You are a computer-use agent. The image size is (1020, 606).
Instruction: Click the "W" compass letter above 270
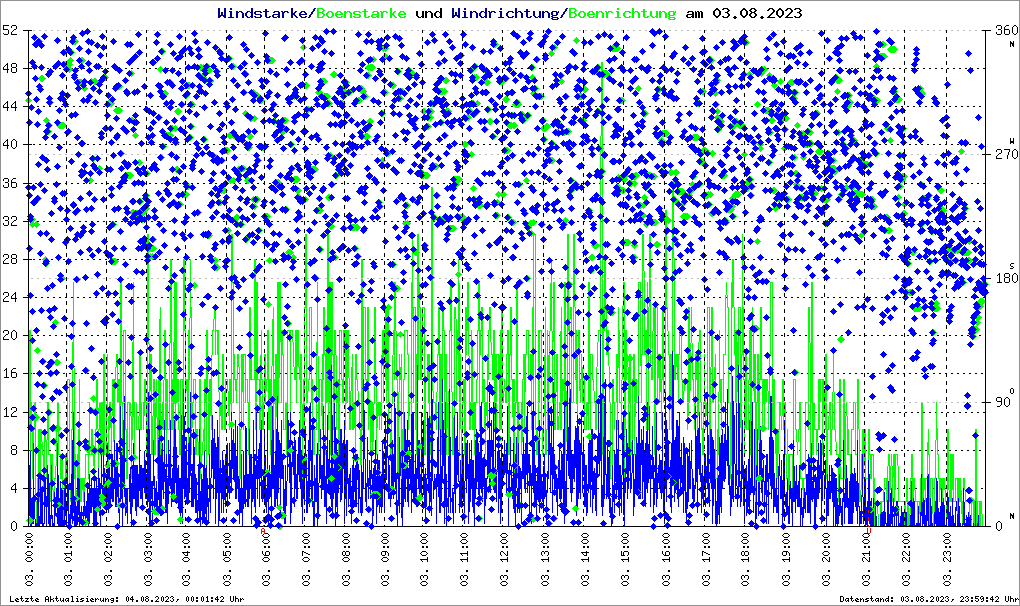[1012, 140]
